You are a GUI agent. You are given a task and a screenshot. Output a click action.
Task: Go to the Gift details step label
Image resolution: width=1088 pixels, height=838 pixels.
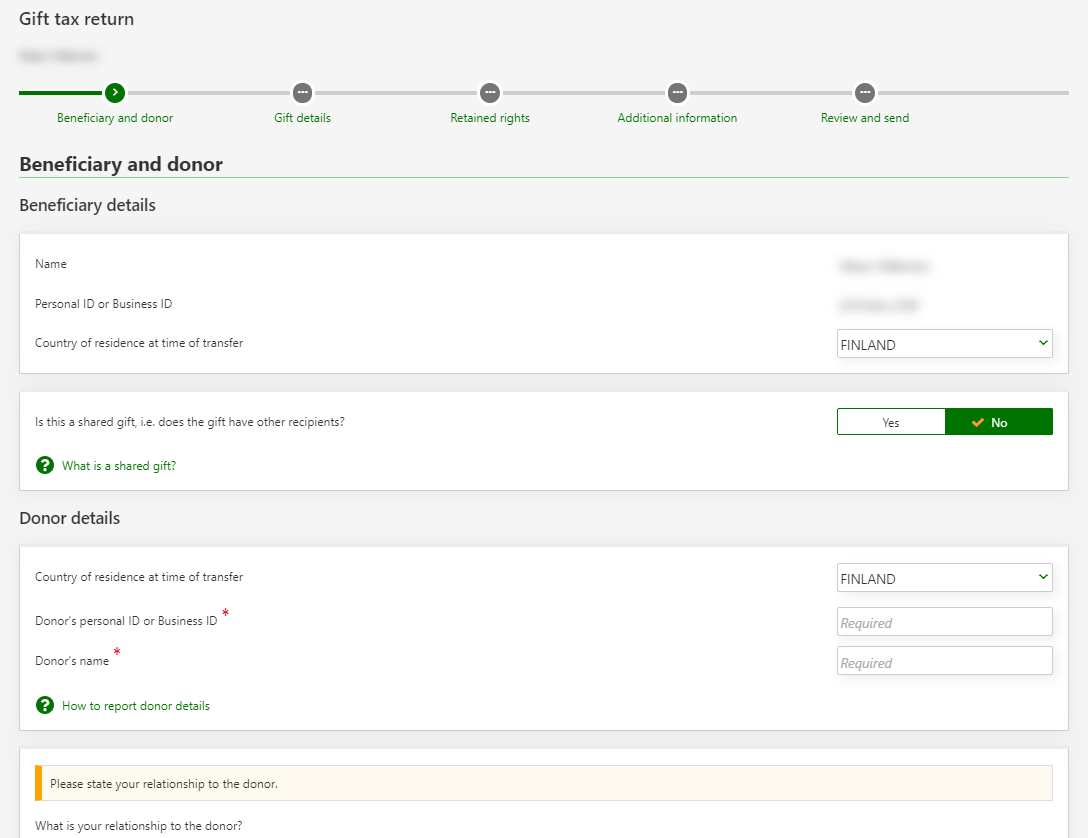[302, 118]
